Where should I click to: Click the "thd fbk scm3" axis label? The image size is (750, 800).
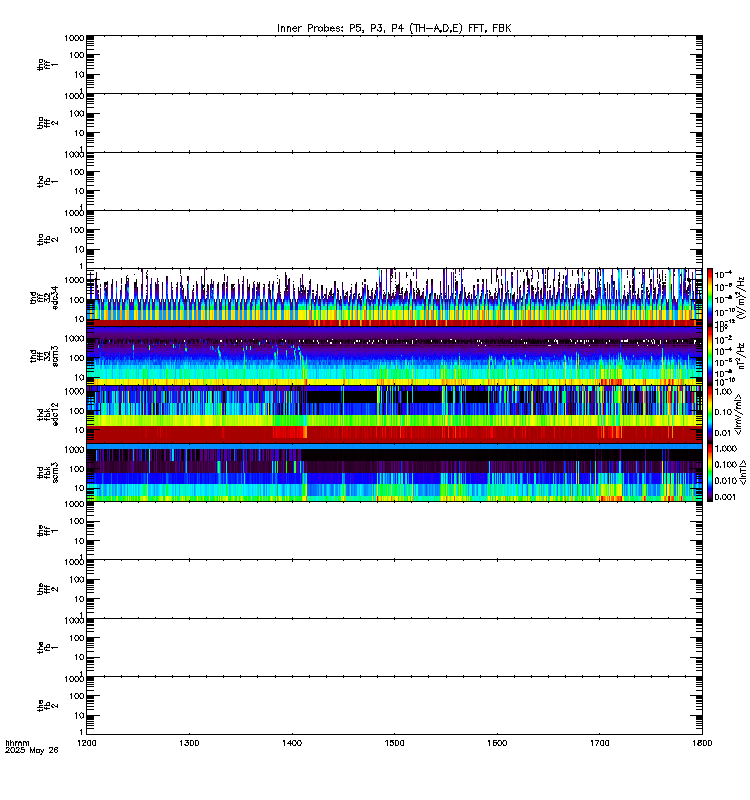[x=47, y=472]
